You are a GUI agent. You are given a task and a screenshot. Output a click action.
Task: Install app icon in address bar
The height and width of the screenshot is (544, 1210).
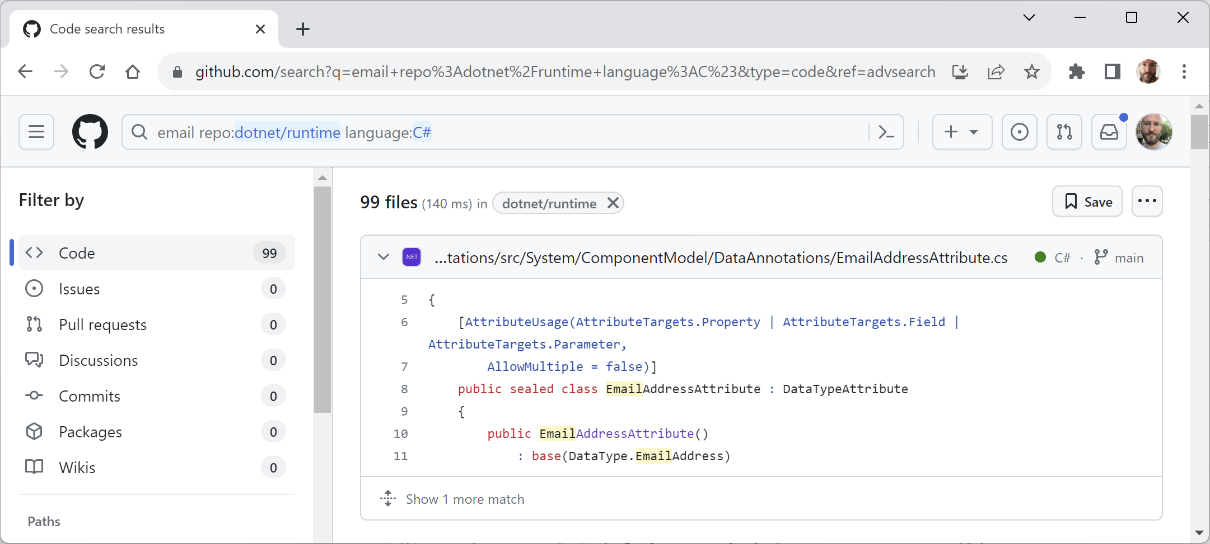[960, 72]
